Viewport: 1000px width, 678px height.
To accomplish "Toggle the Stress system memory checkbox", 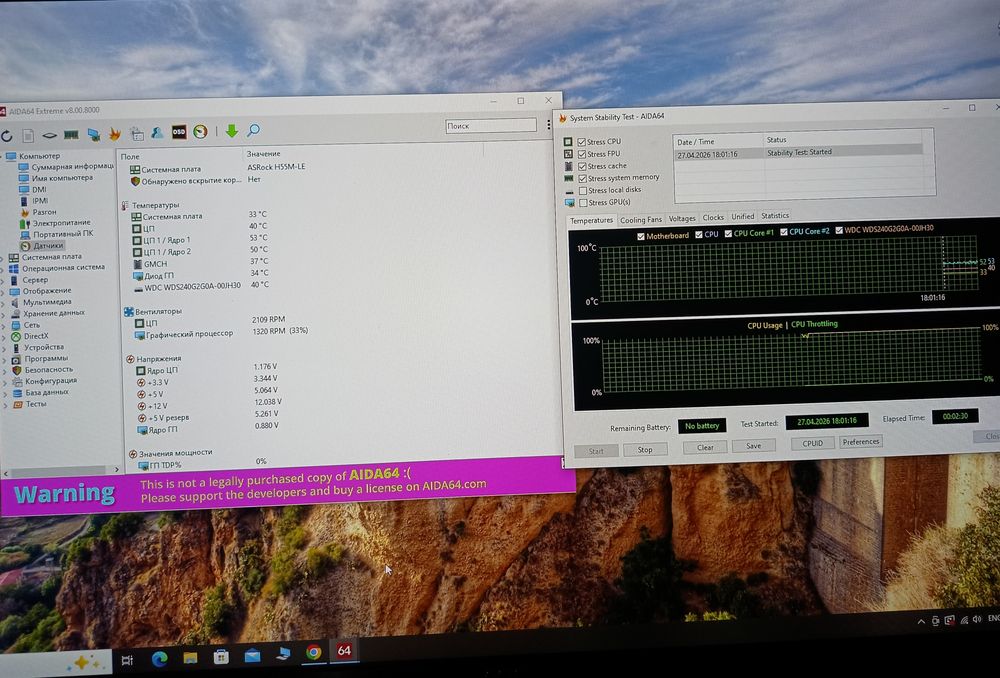I will 582,178.
